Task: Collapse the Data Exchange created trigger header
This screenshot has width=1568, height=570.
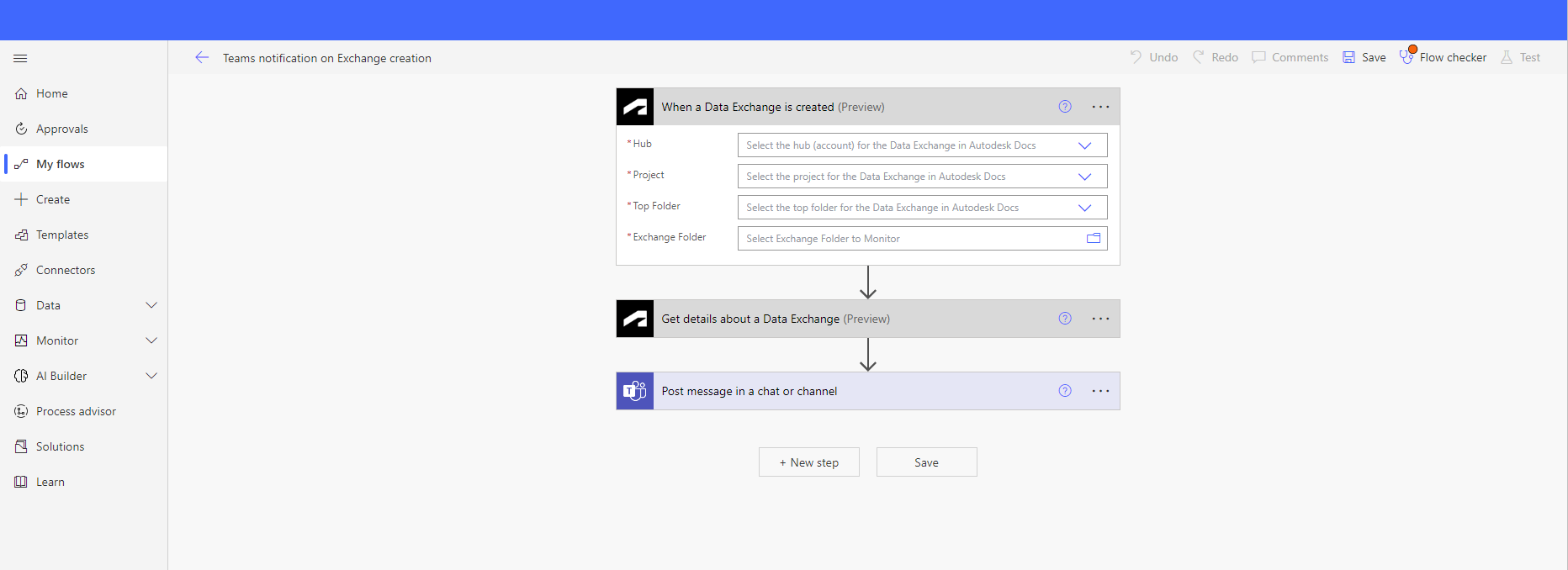Action: (x=868, y=107)
